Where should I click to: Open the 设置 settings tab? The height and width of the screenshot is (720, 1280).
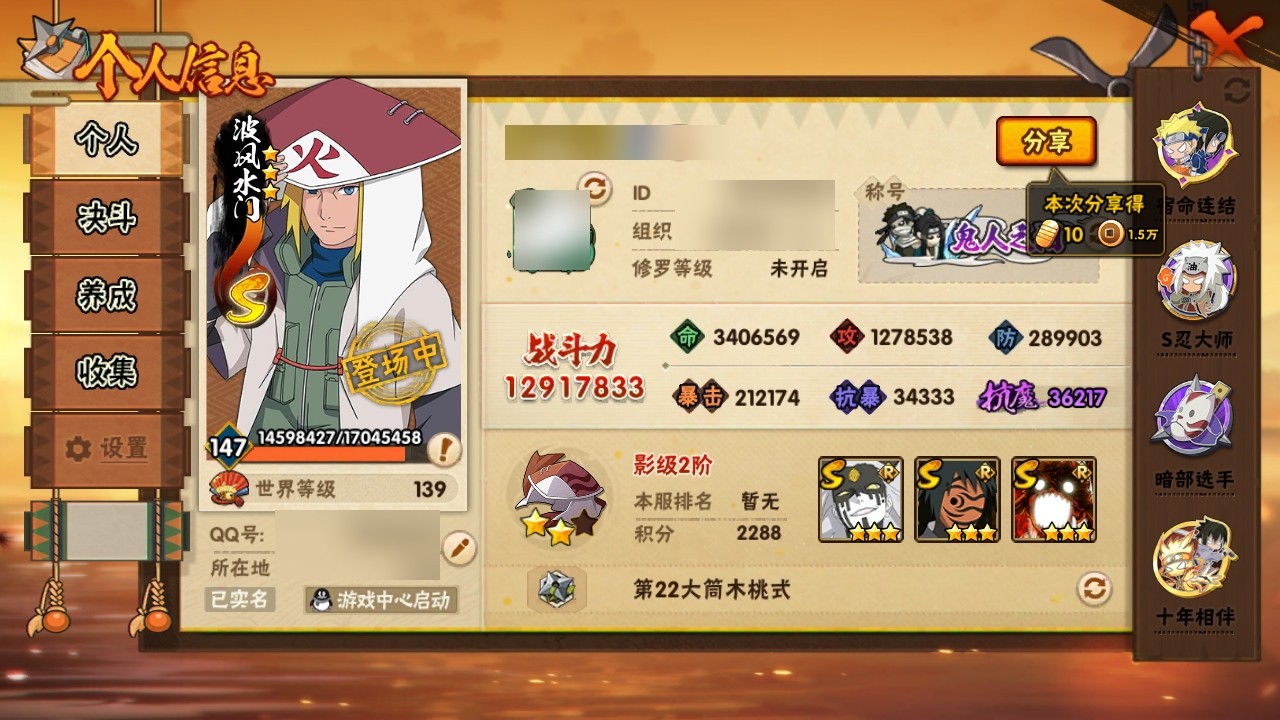pos(107,449)
